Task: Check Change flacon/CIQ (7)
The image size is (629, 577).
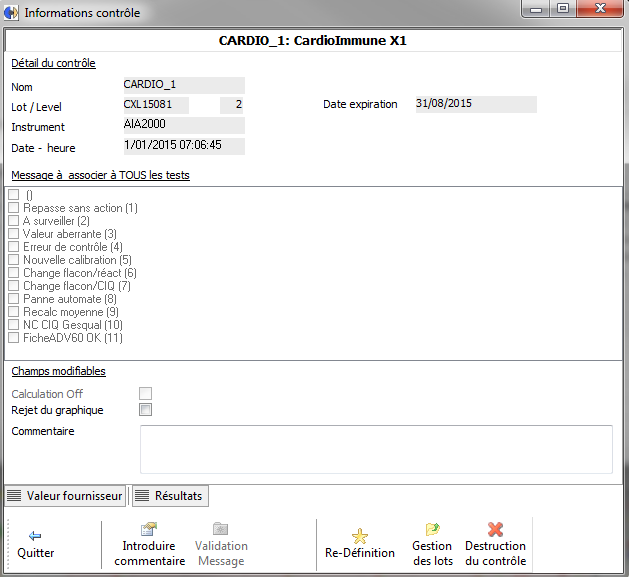Action: pyautogui.click(x=14, y=286)
